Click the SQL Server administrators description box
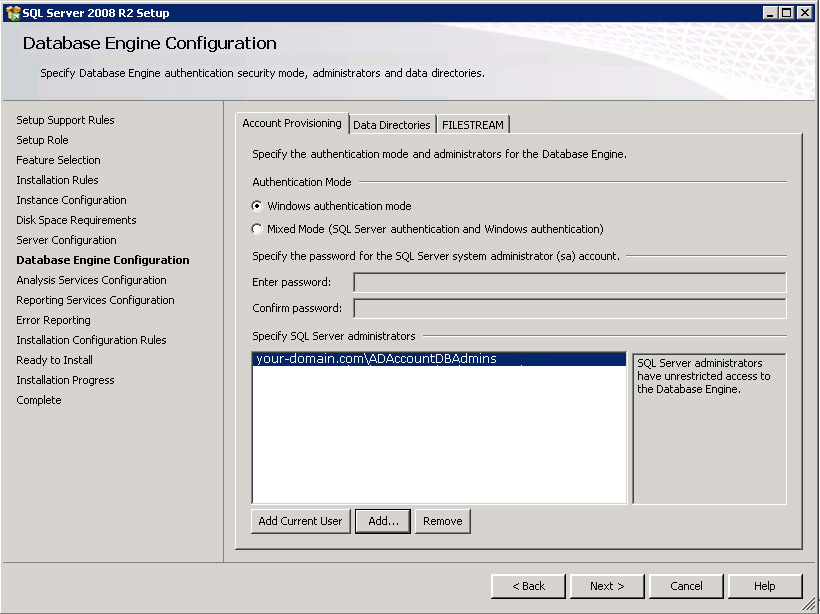 tap(709, 429)
